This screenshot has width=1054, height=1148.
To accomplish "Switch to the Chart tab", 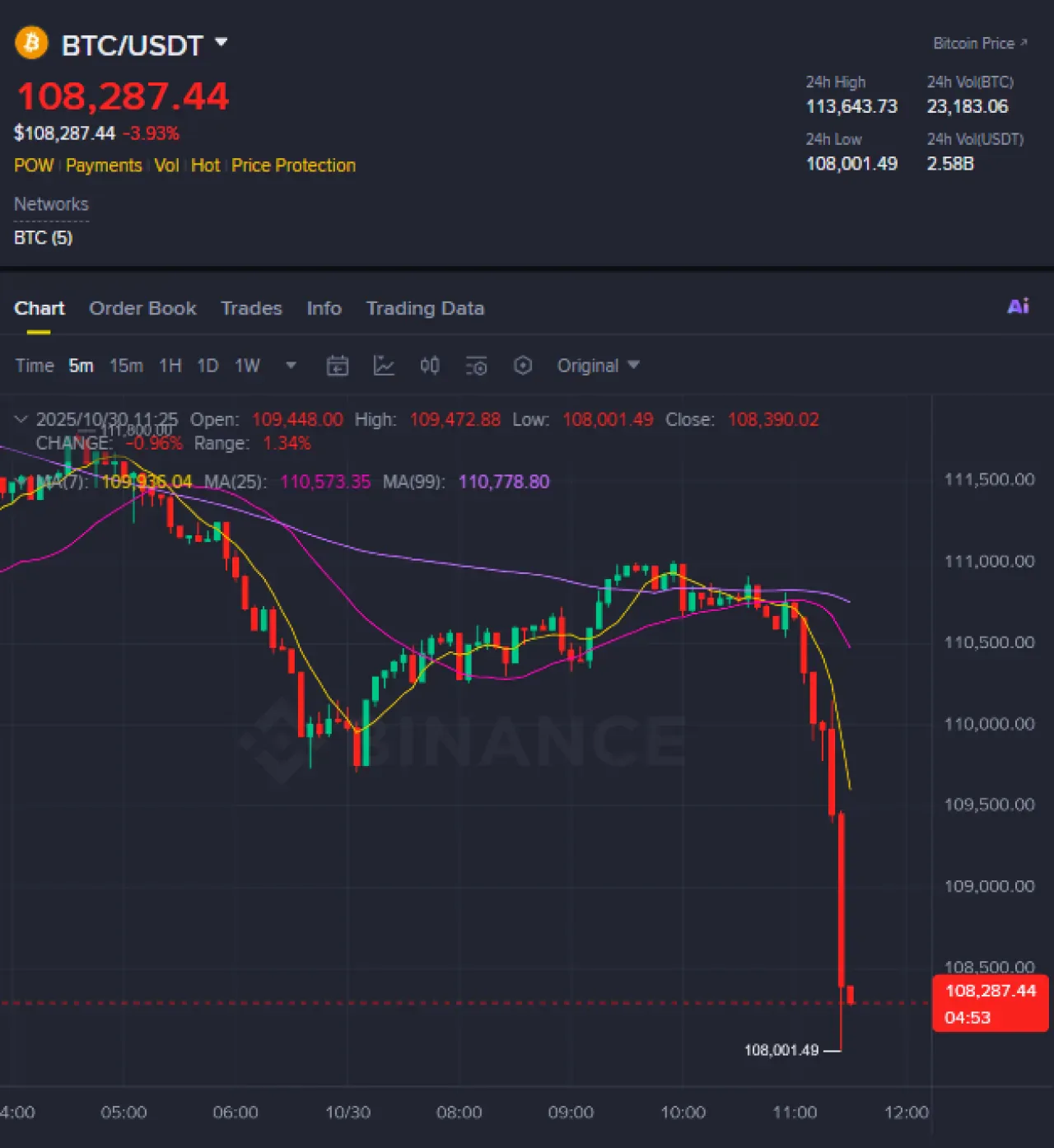I will click(x=39, y=308).
